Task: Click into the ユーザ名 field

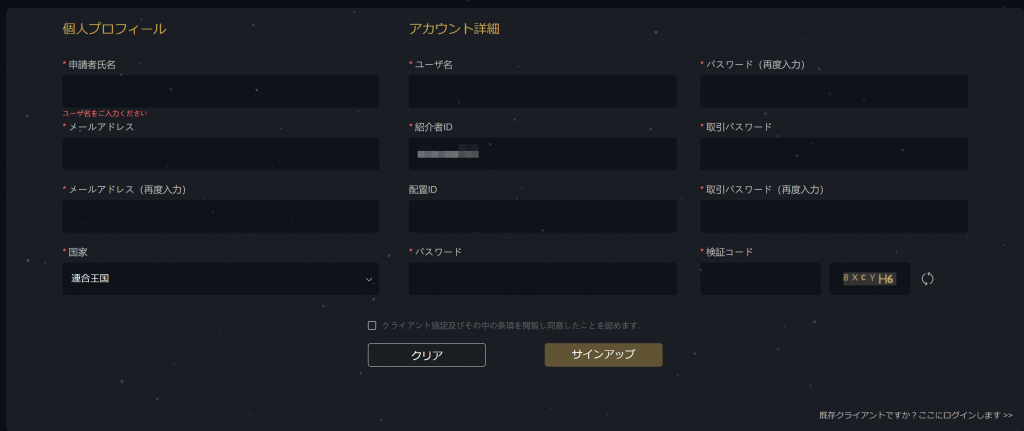Action: tap(543, 91)
